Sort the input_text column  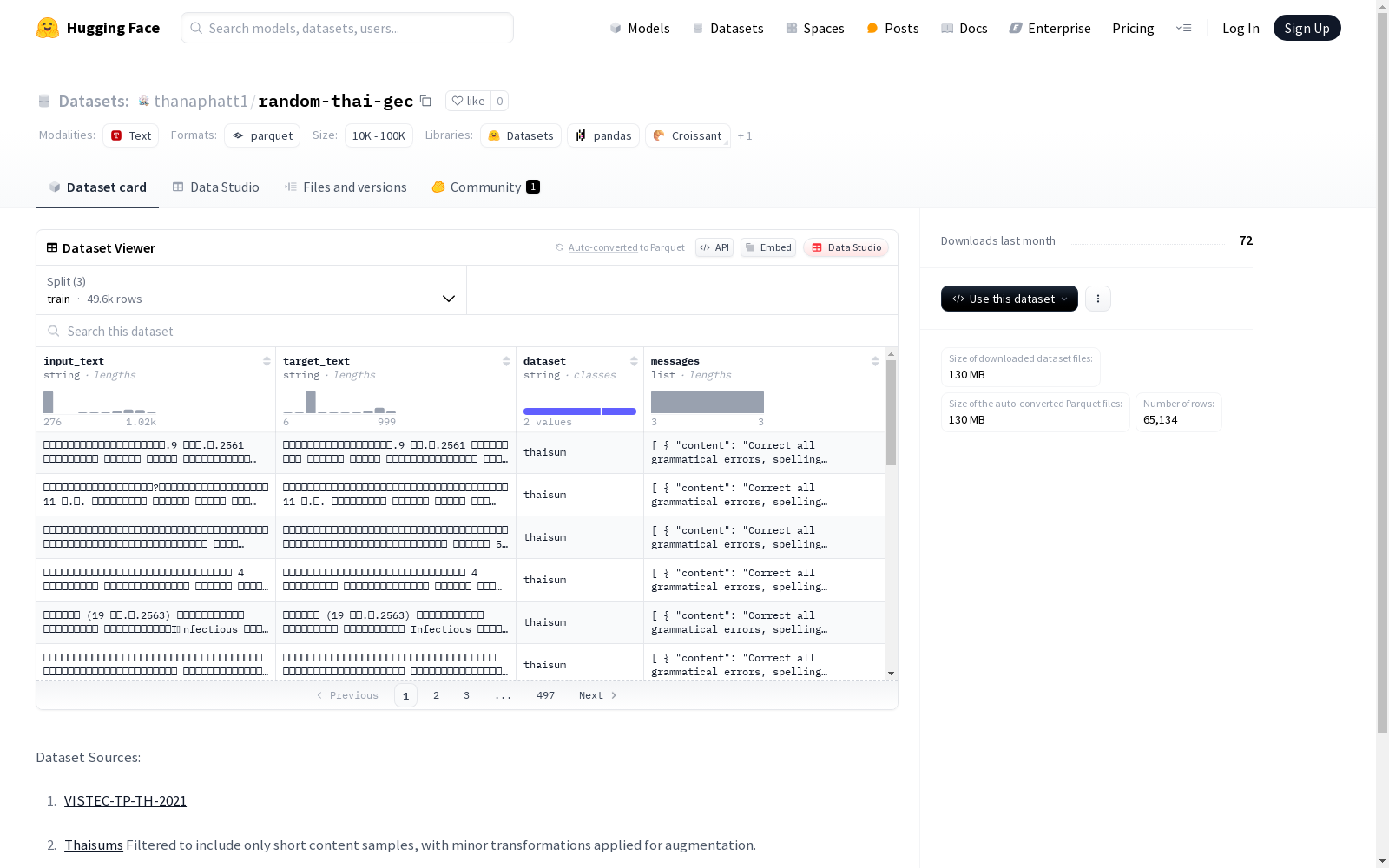point(267,361)
